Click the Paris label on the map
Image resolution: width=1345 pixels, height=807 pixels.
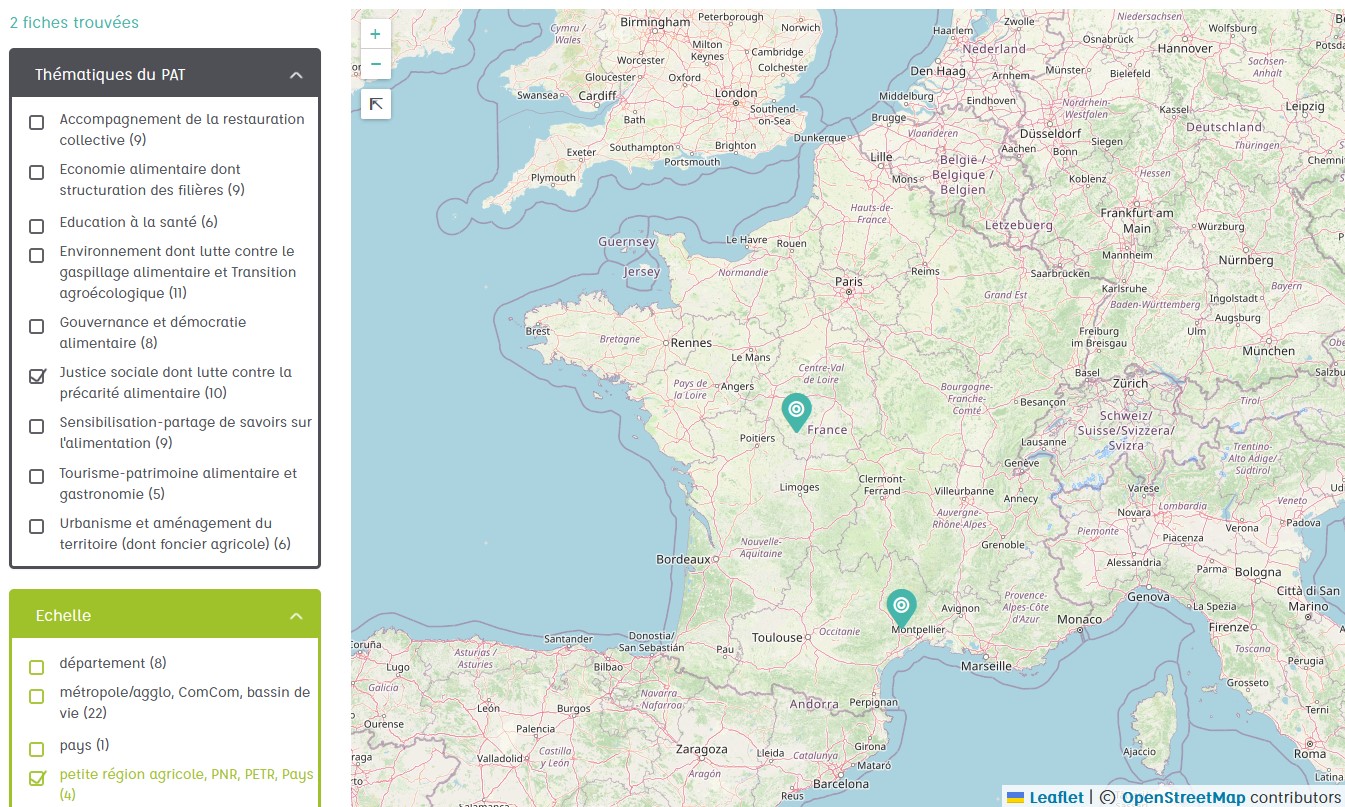click(x=848, y=282)
